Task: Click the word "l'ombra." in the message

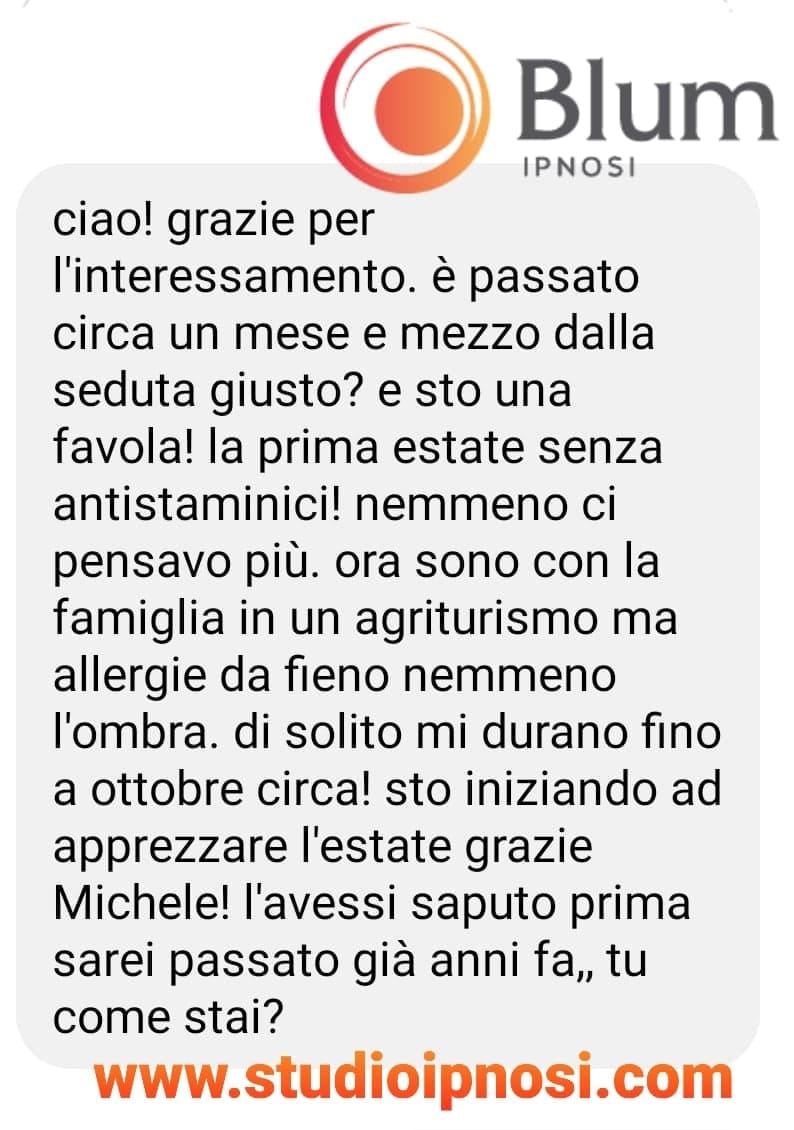Action: pos(132,732)
